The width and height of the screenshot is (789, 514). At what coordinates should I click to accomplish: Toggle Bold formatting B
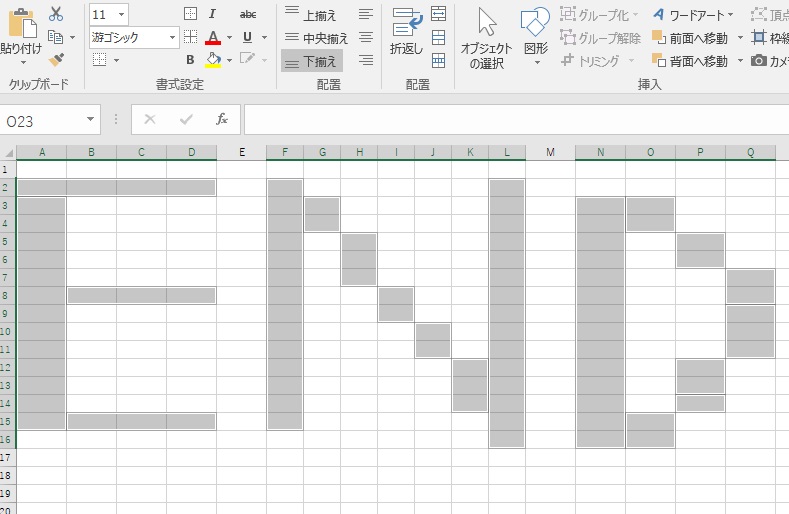click(x=190, y=60)
